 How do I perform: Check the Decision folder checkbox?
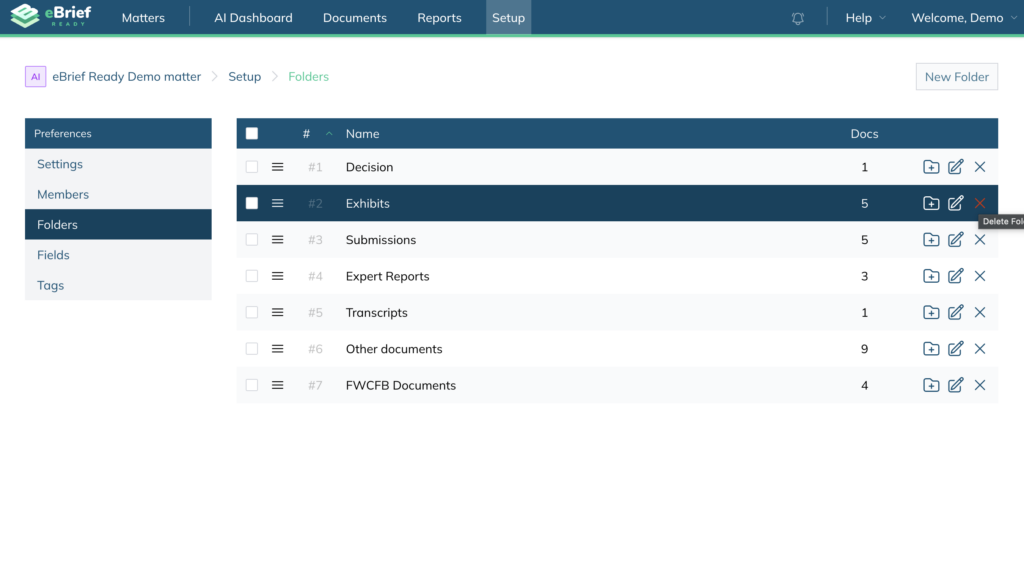[251, 167]
